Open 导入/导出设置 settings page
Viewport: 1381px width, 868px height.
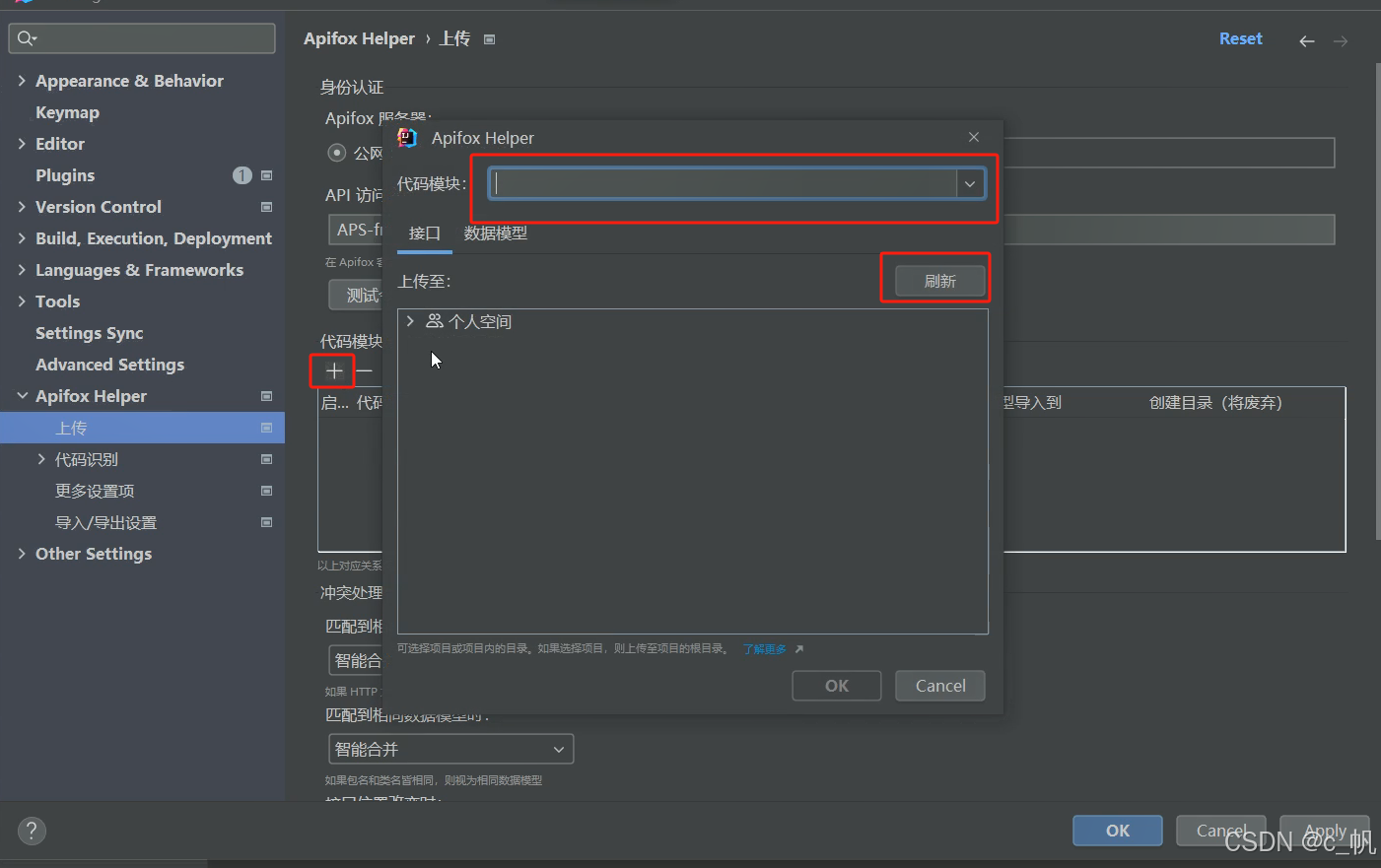[105, 522]
